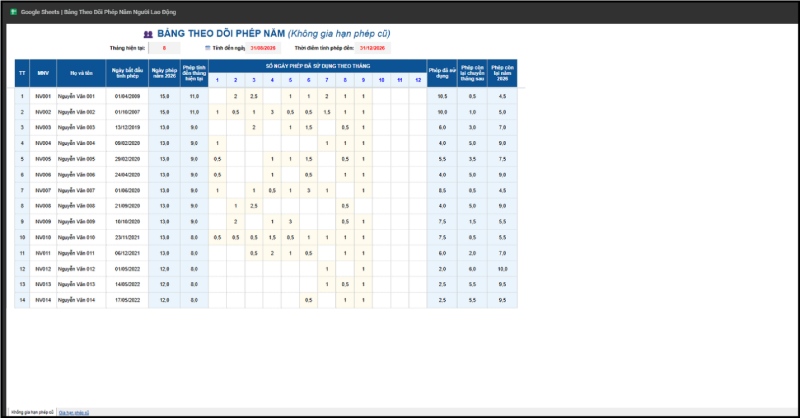800x418 pixels.
Task: Click the Họ và tên column header
Action: (81, 73)
